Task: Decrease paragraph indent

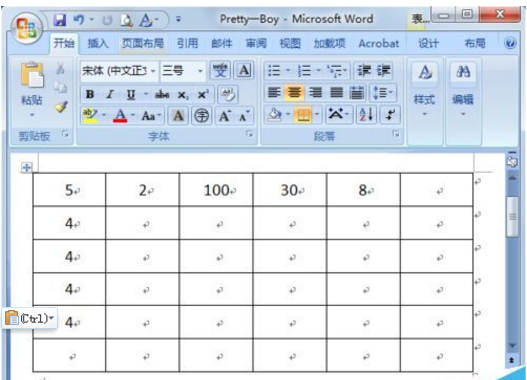Action: click(363, 71)
